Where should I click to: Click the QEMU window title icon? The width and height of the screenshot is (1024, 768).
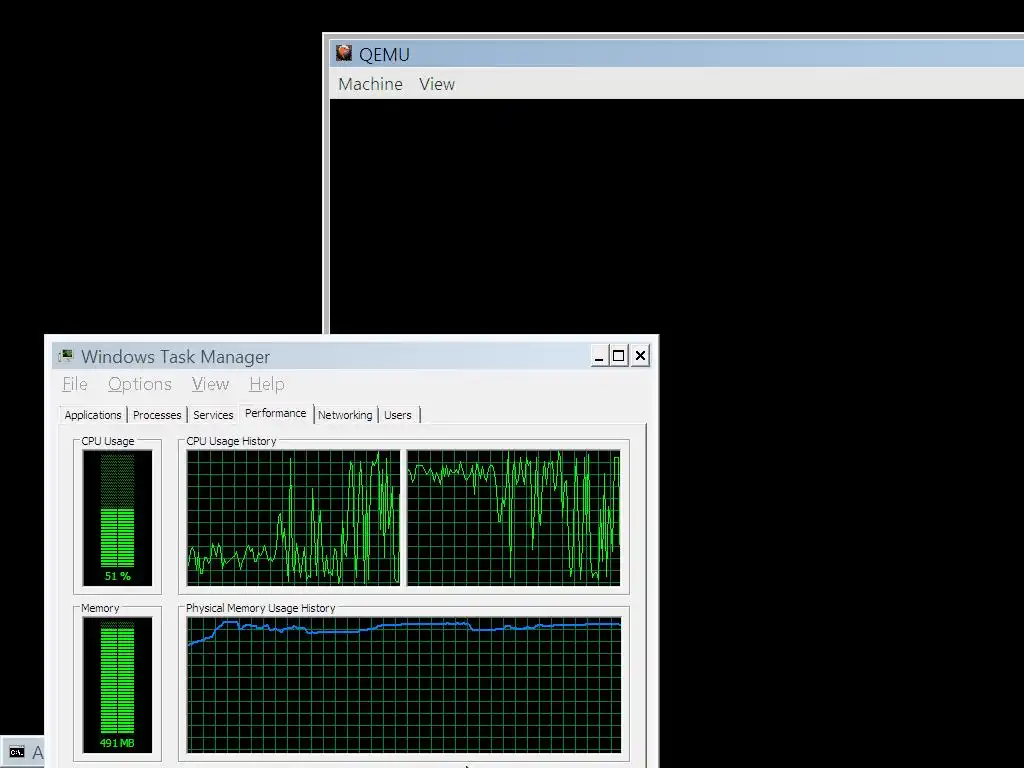[344, 53]
